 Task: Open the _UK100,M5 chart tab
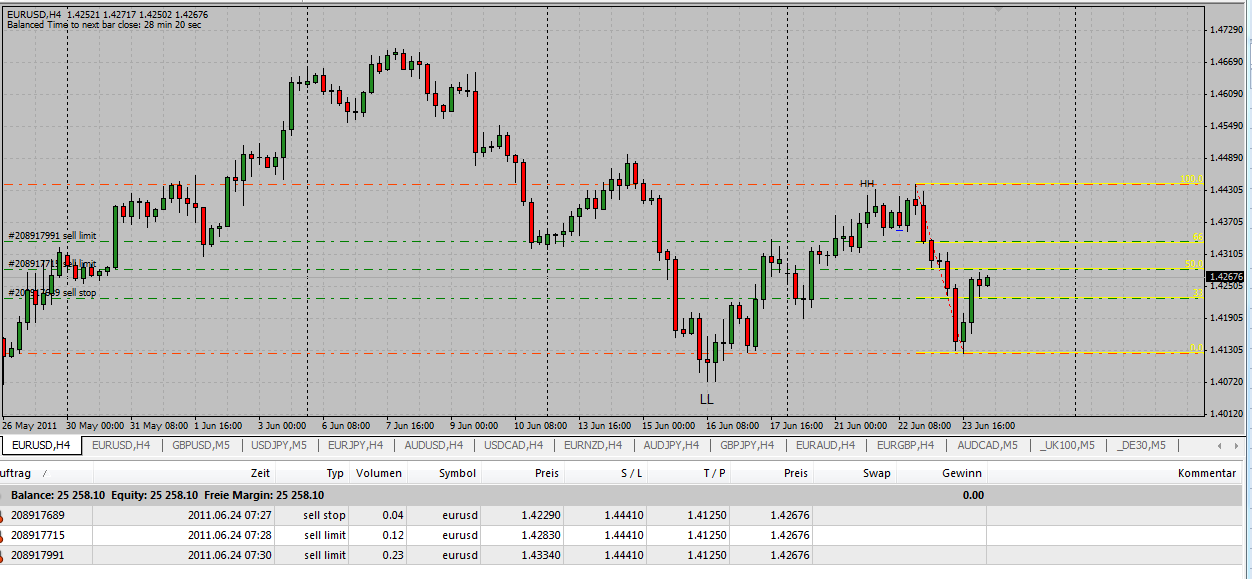click(x=1067, y=445)
